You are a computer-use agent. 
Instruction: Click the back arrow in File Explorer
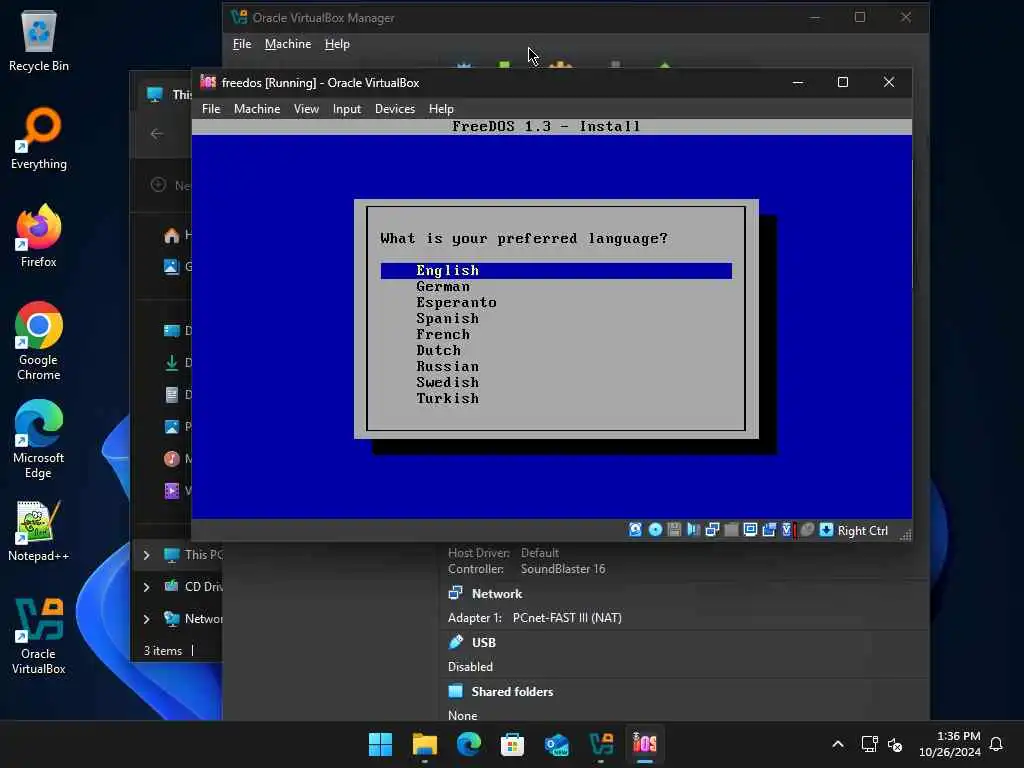(x=157, y=134)
